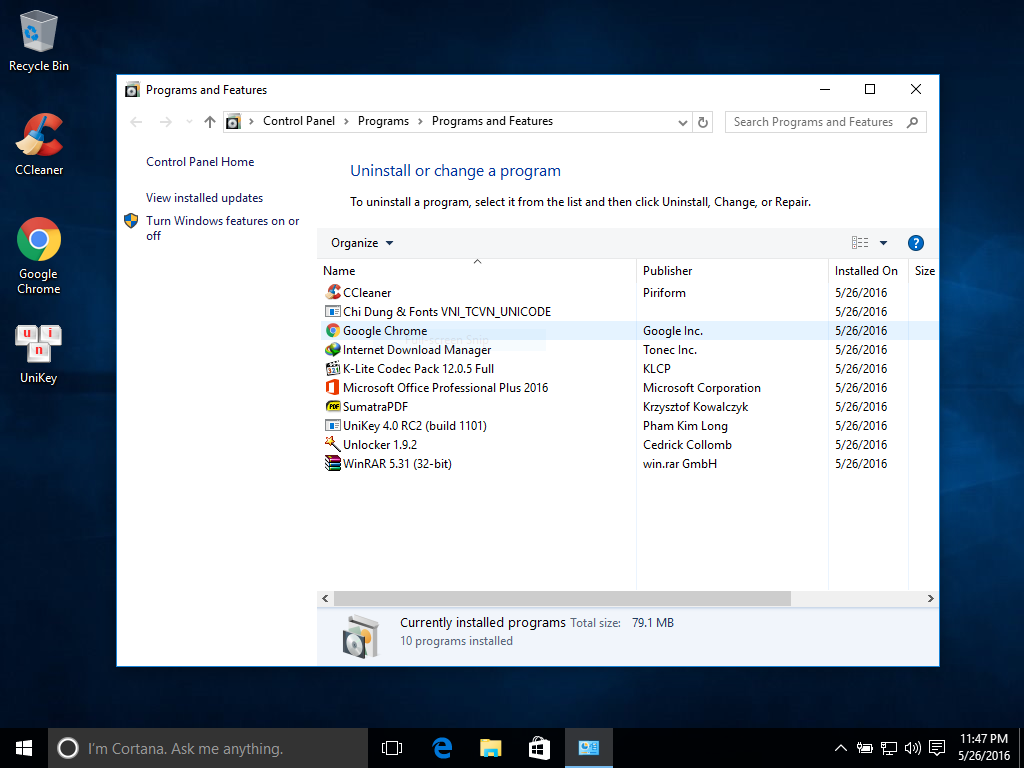Viewport: 1024px width, 768px height.
Task: Go up one level with the up arrow
Action: pos(210,122)
